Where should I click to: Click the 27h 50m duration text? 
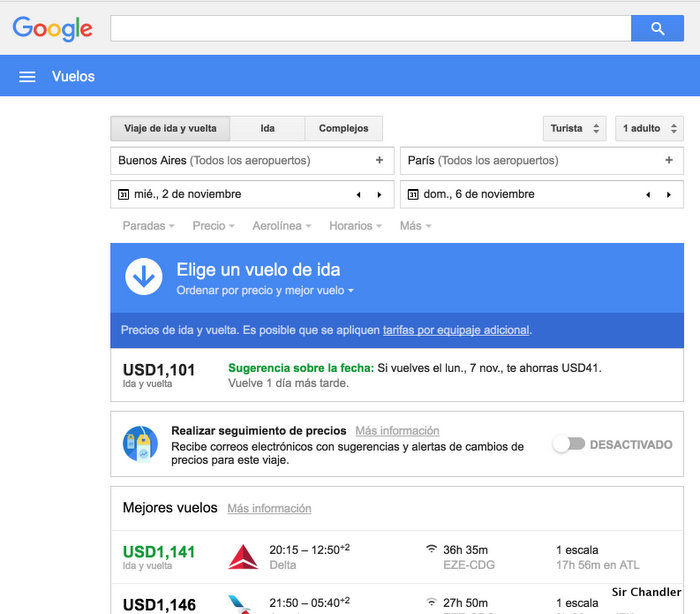point(466,603)
